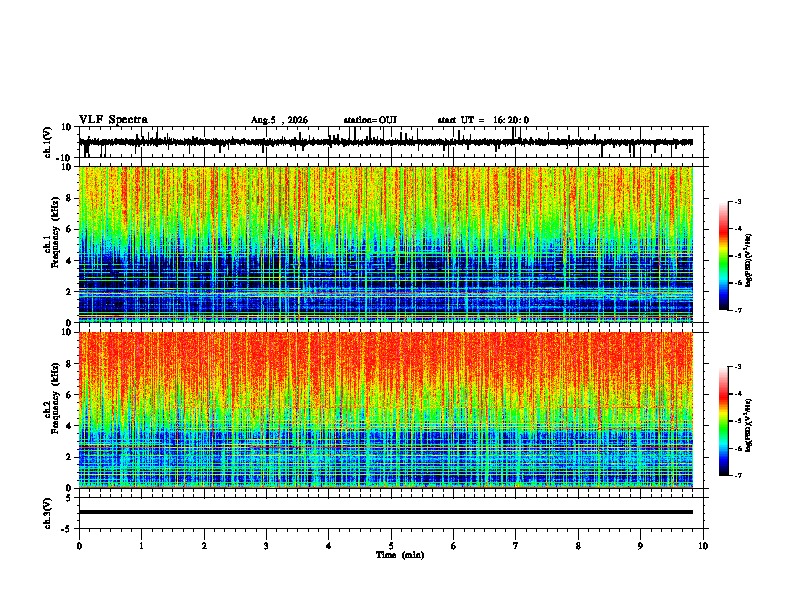Click the '-7' label on ch.2 color scale

click(737, 475)
